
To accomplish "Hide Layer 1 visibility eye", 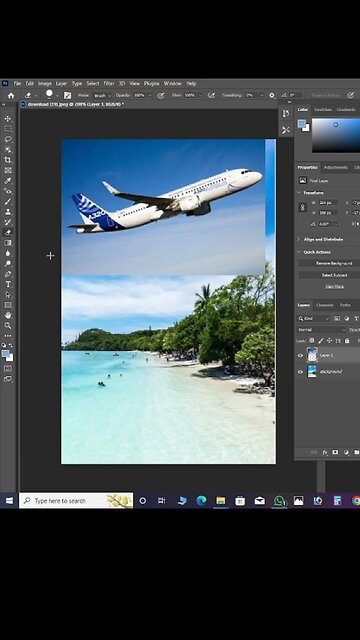I will (x=300, y=356).
